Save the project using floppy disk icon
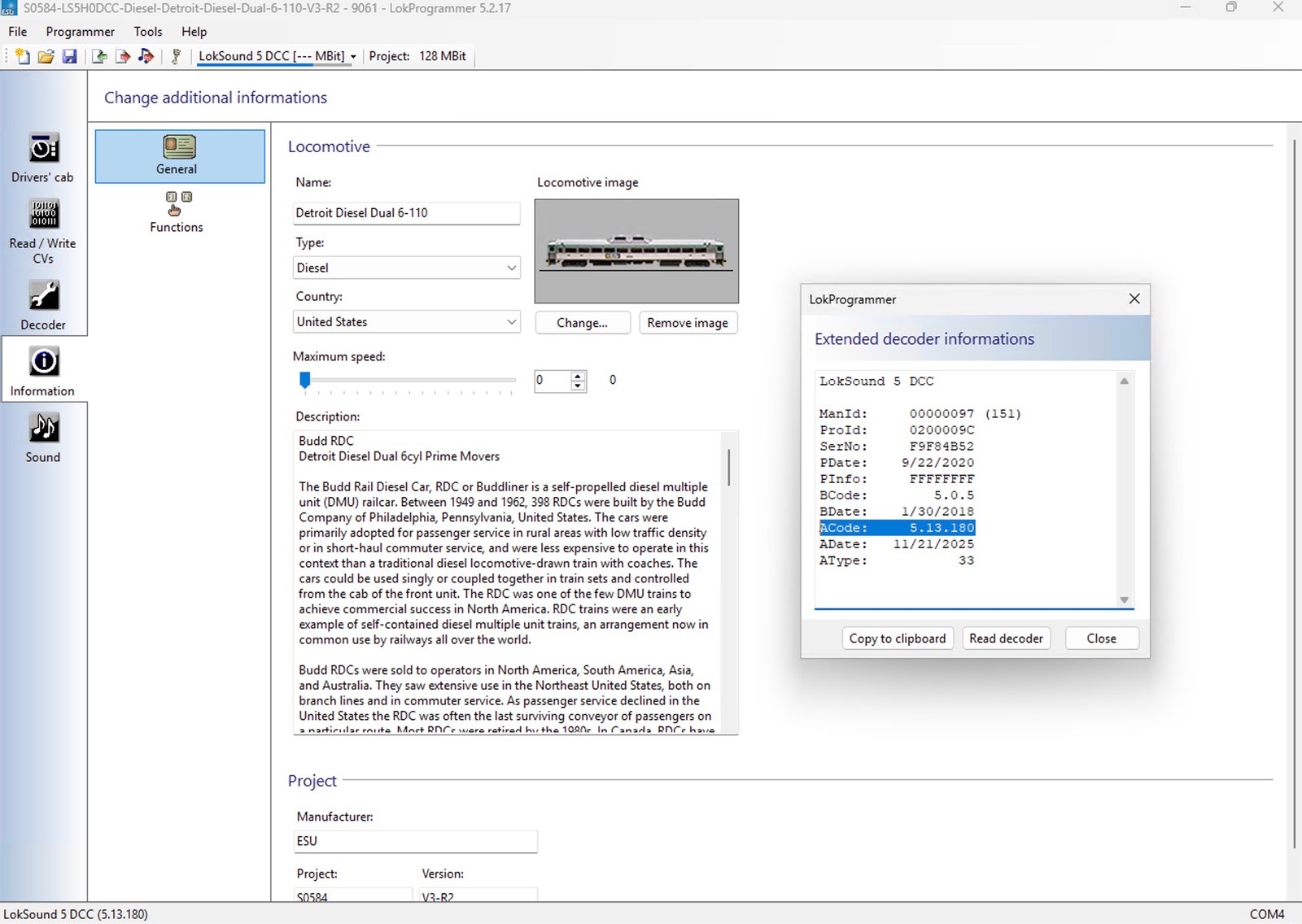 tap(70, 56)
